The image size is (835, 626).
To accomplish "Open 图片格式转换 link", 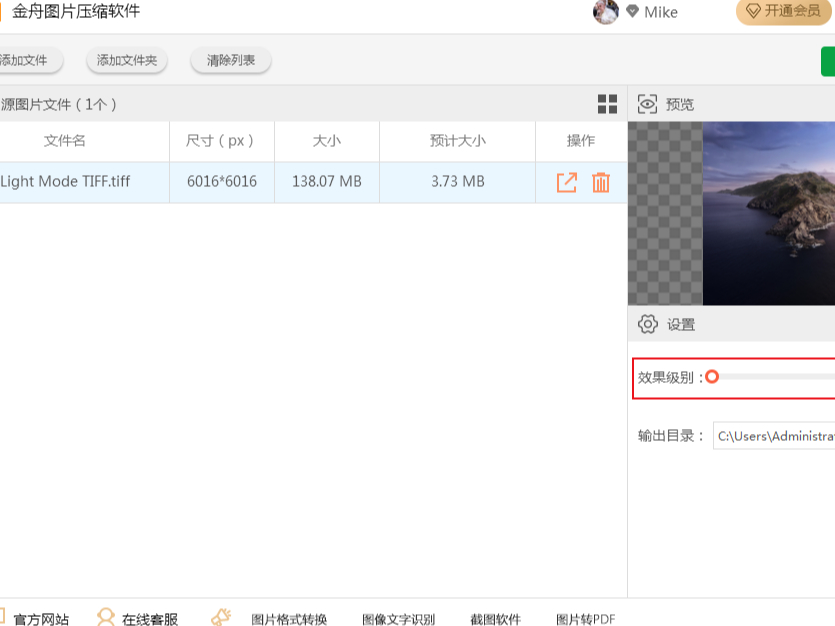I will [x=289, y=620].
